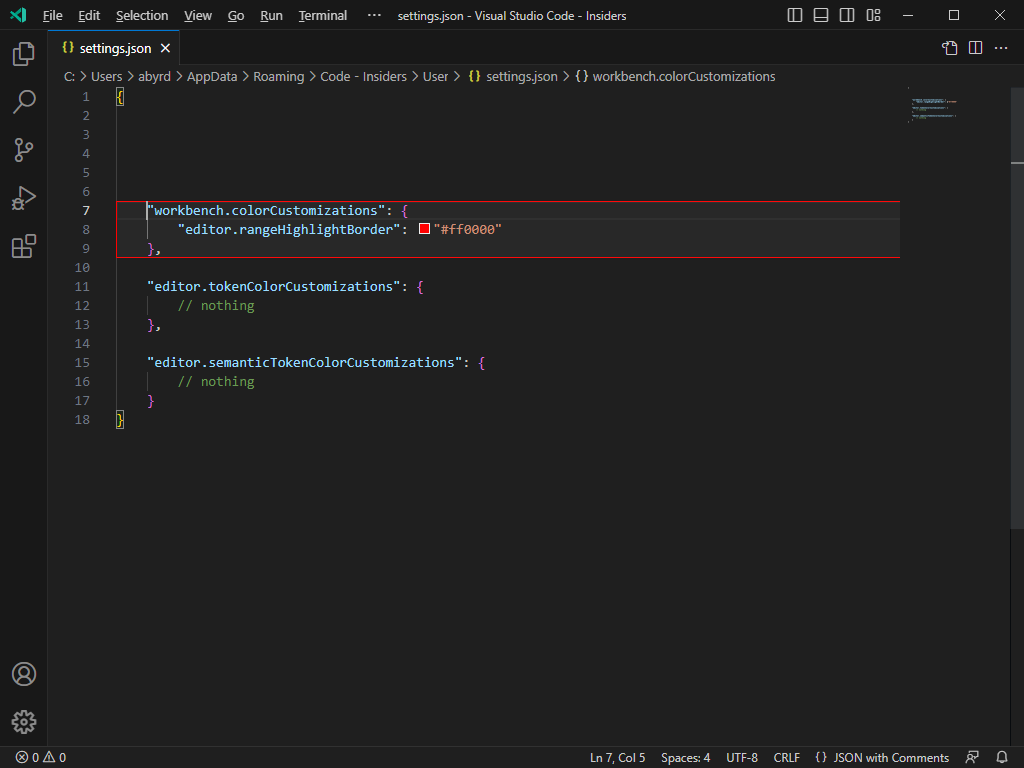Toggle the Panel visibility
1024x768 pixels.
[x=821, y=15]
